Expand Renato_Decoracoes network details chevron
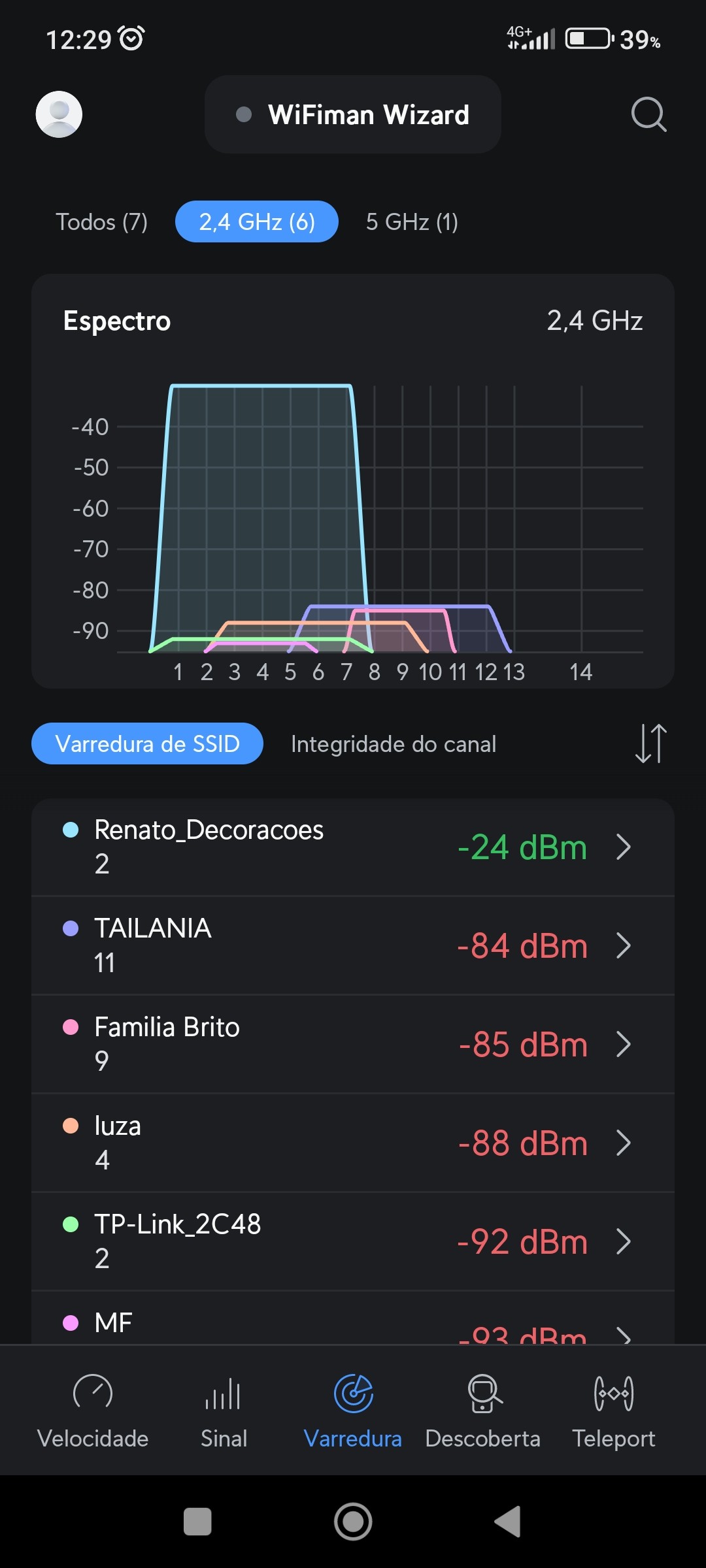 pos(624,847)
